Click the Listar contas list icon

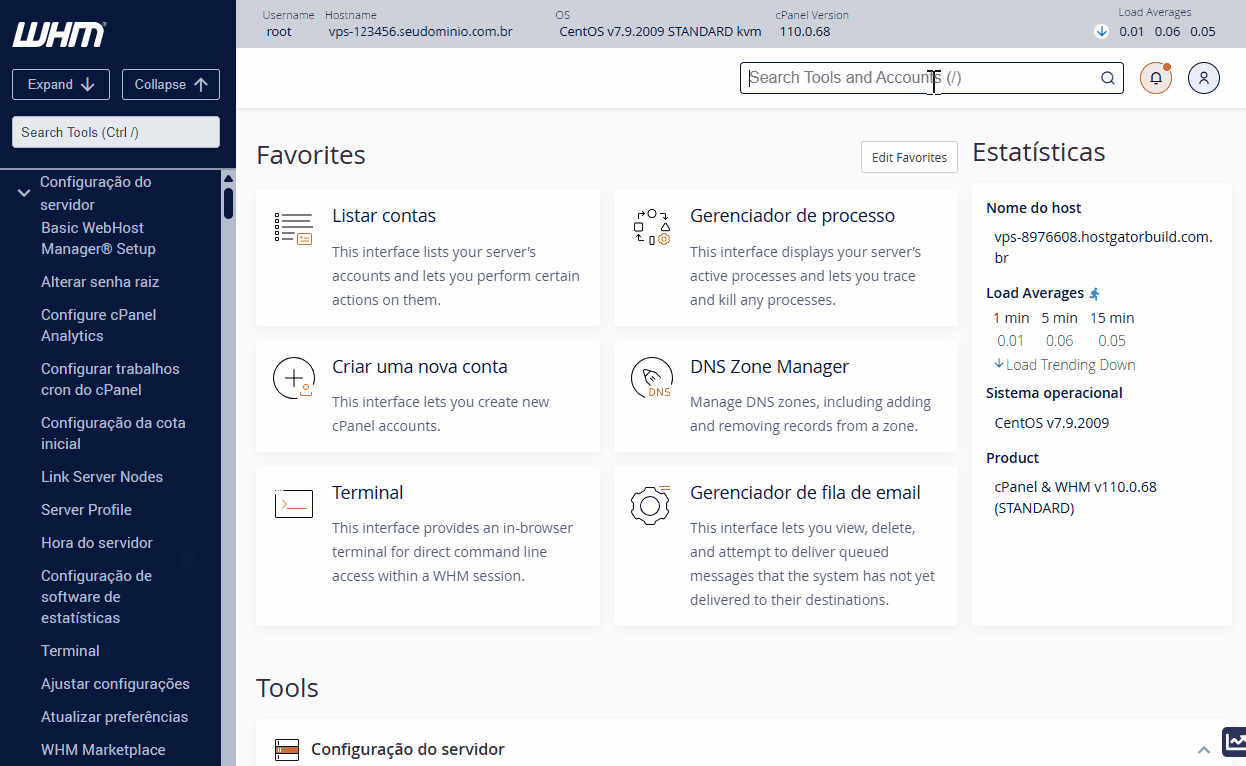tap(293, 228)
